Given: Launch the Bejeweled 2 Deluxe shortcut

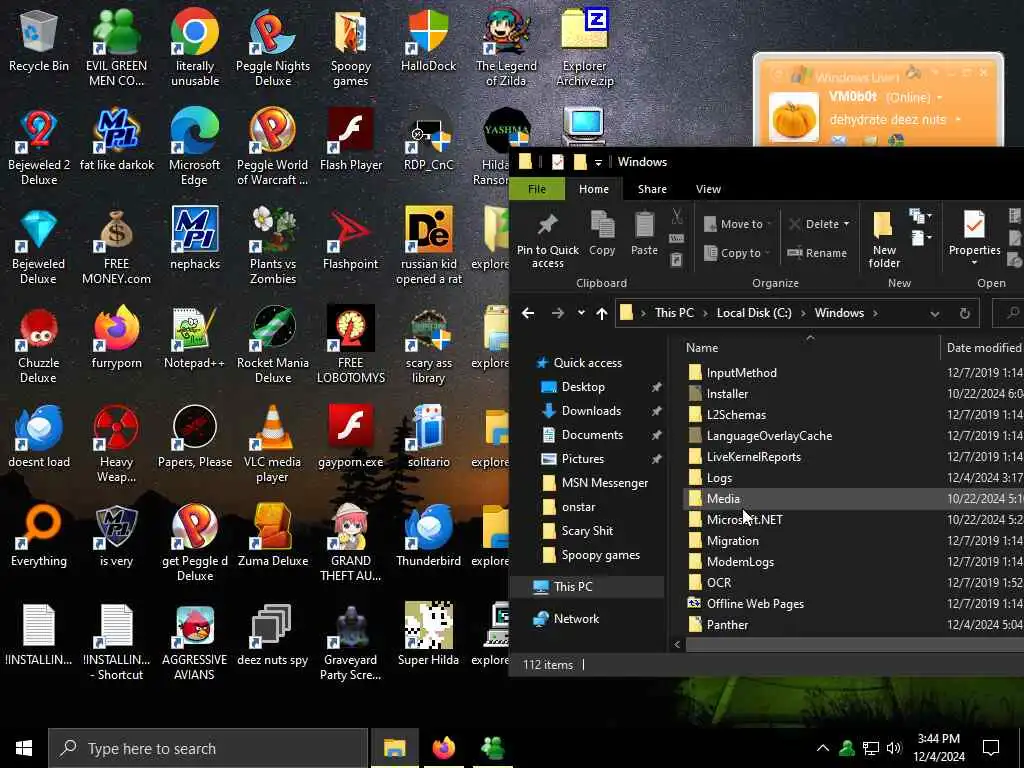Looking at the screenshot, I should 39,148.
